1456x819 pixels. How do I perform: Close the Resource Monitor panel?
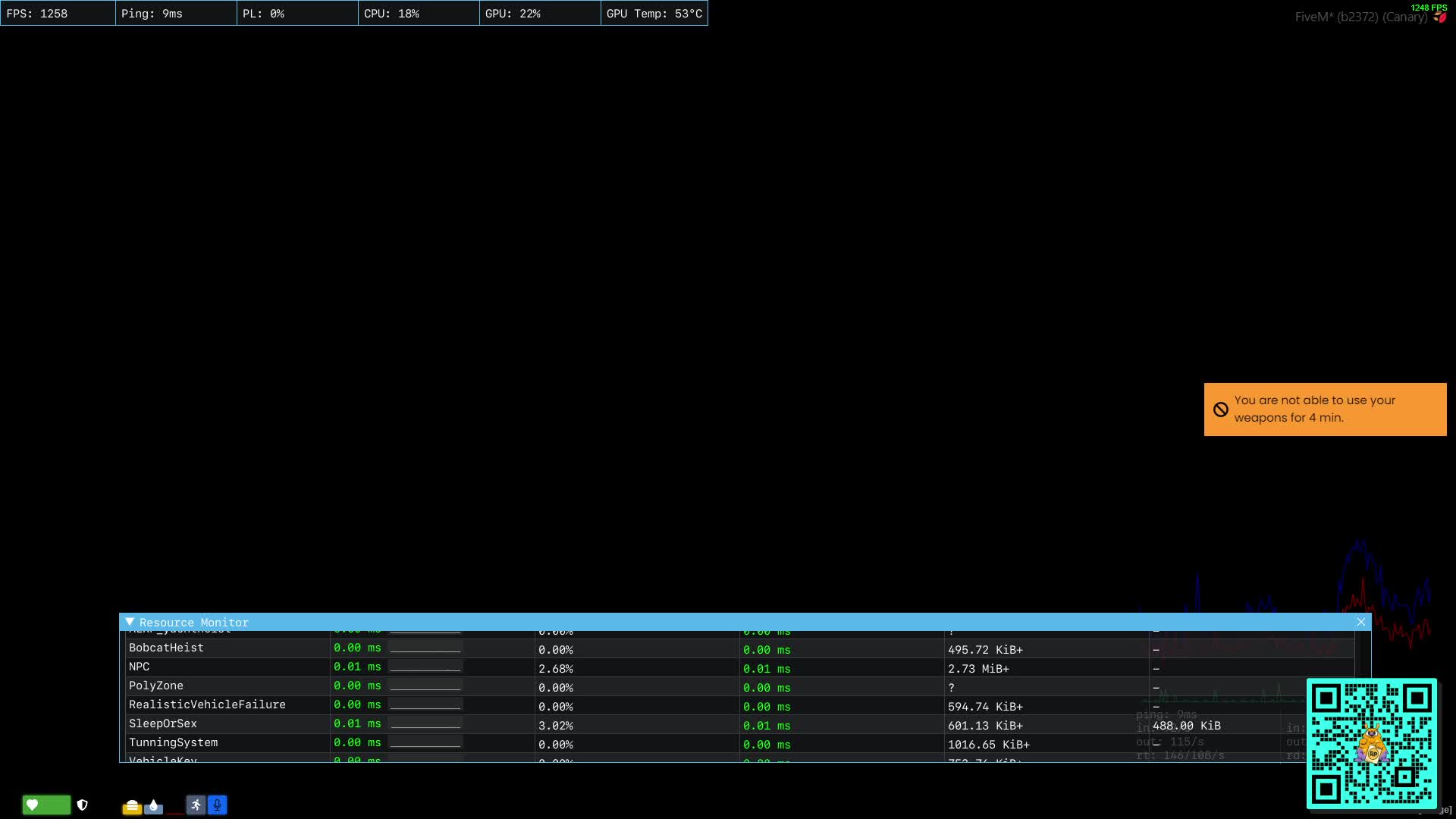(1360, 622)
